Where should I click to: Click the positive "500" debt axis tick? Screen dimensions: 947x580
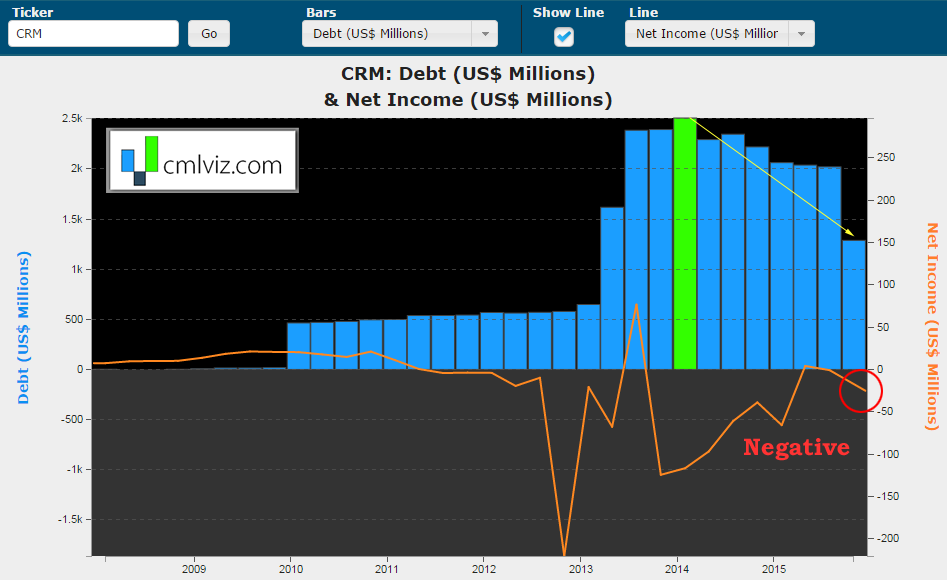click(x=74, y=320)
